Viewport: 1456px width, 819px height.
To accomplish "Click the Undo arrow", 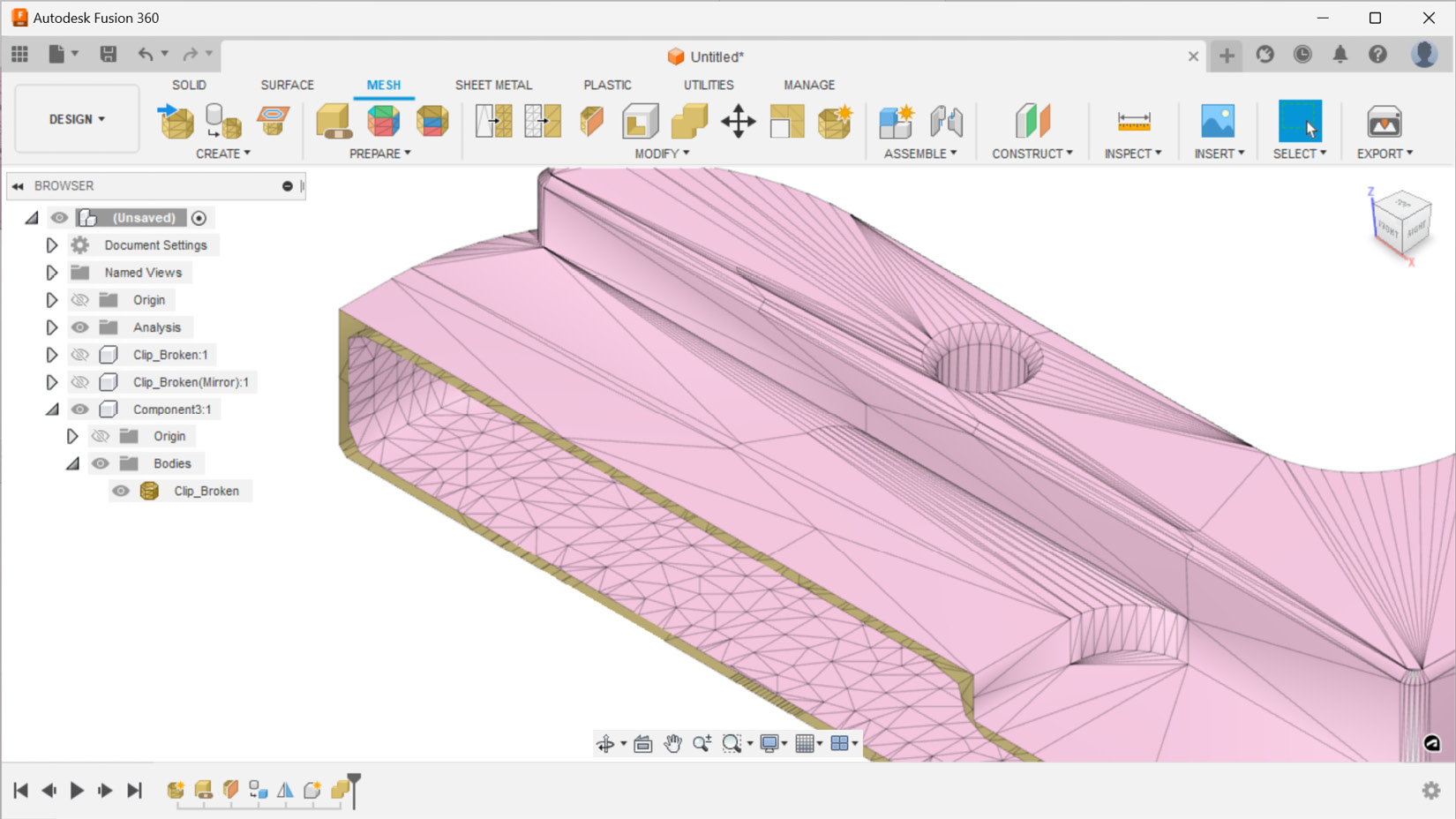I will [145, 55].
